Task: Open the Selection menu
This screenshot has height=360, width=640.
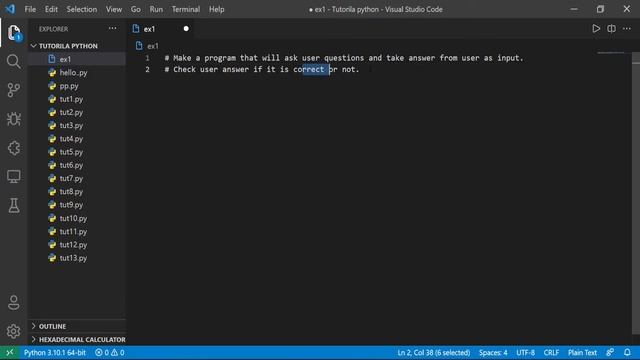Action: click(82, 9)
